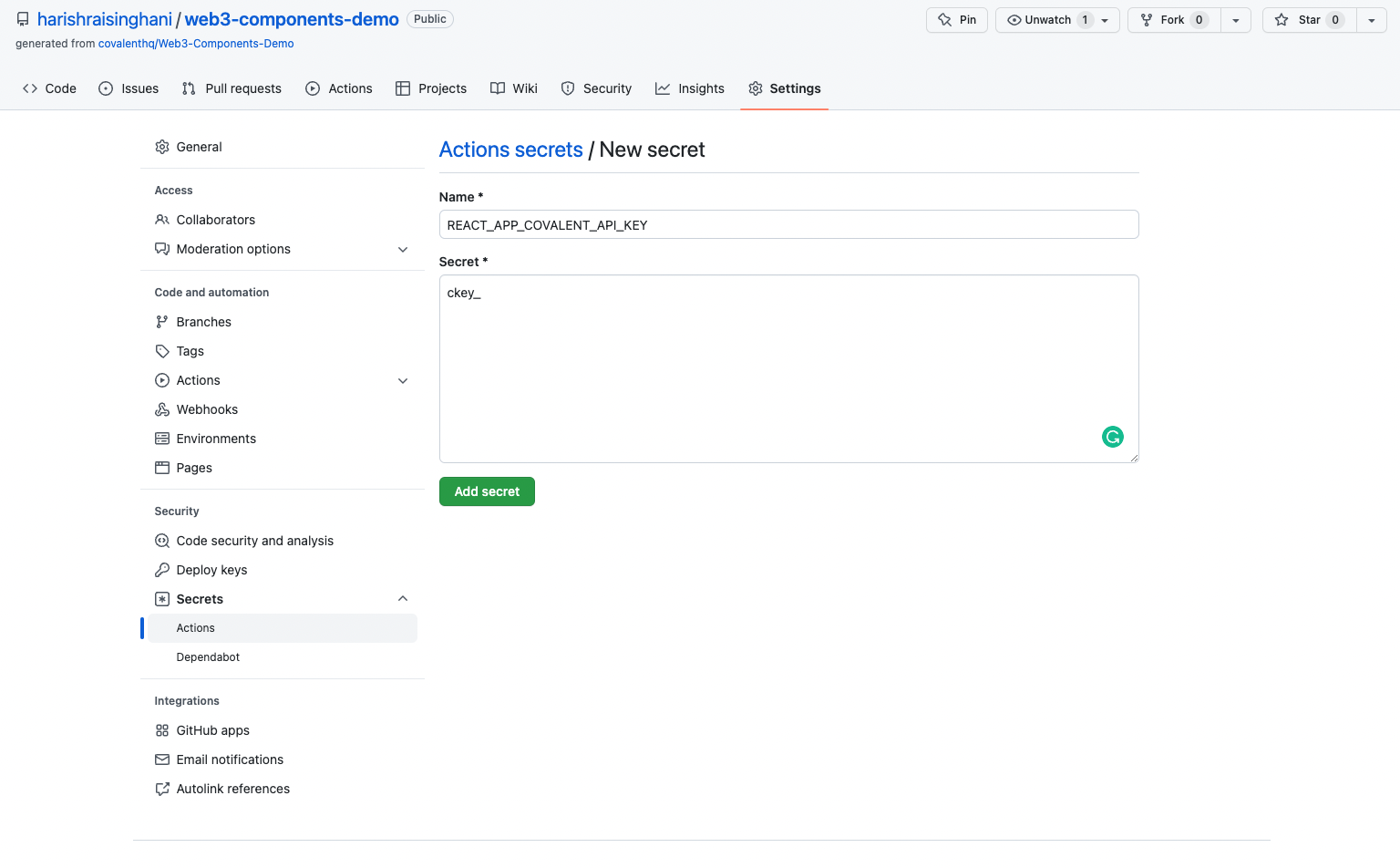
Task: Click the Environments server icon
Action: tap(162, 439)
